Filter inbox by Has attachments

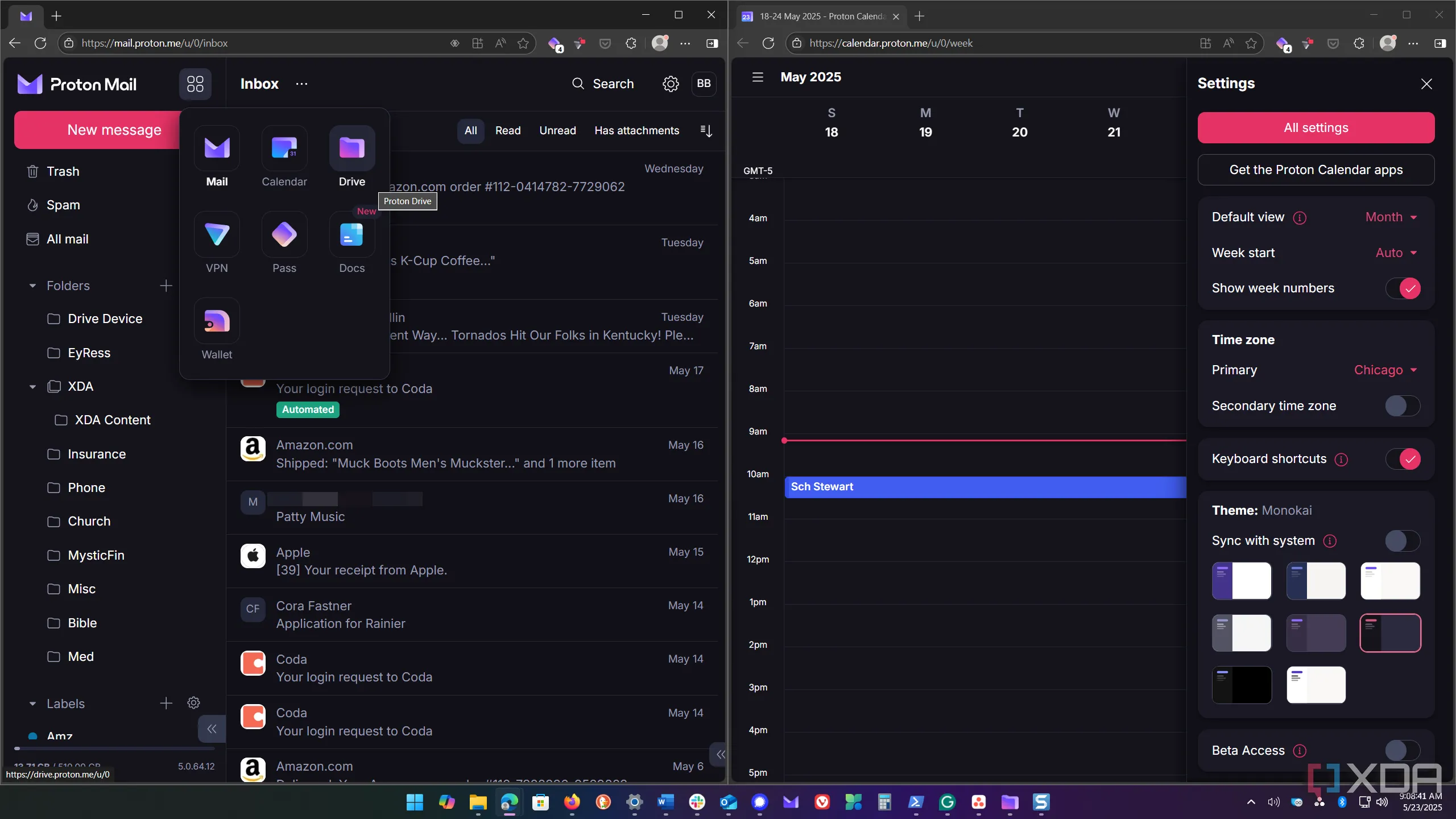point(636,131)
